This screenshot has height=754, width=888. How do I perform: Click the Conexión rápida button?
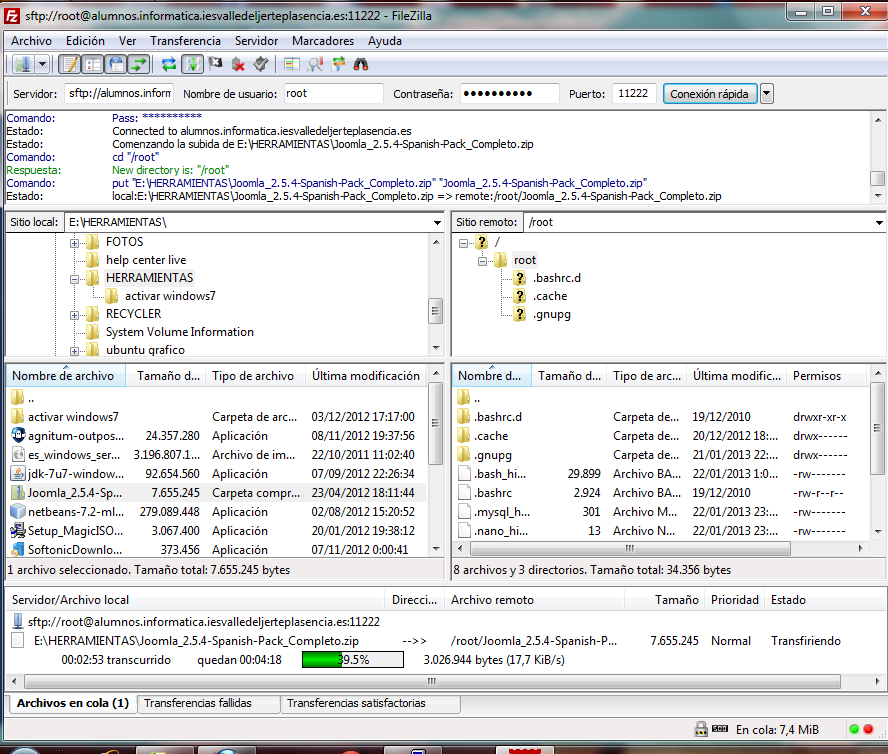[709, 94]
